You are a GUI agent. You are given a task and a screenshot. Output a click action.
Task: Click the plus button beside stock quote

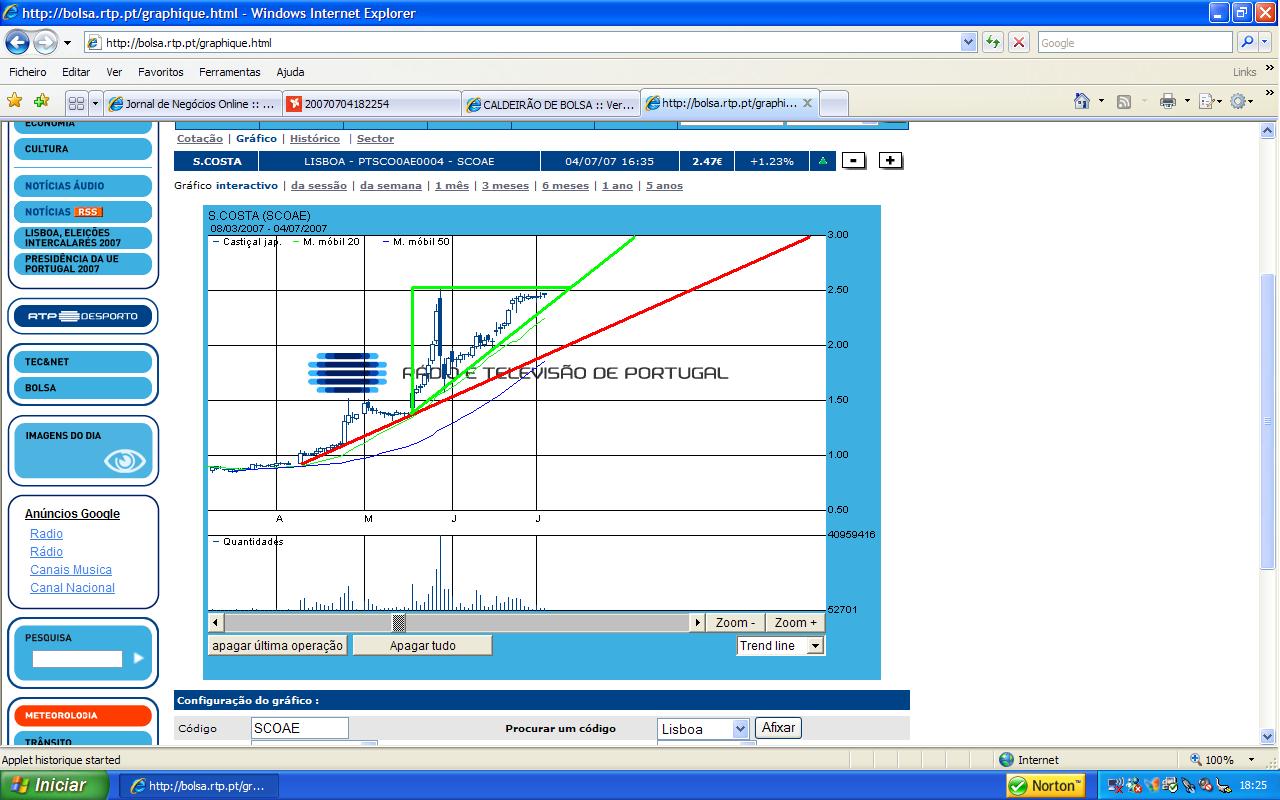(890, 161)
